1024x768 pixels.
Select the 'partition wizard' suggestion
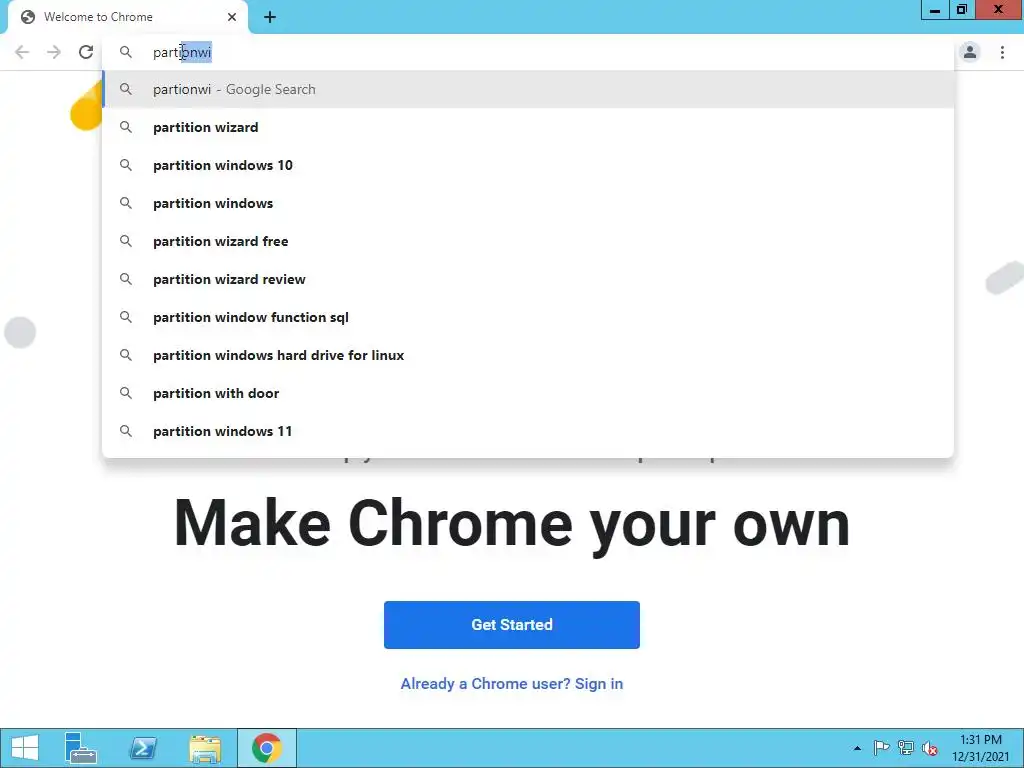pyautogui.click(x=529, y=127)
